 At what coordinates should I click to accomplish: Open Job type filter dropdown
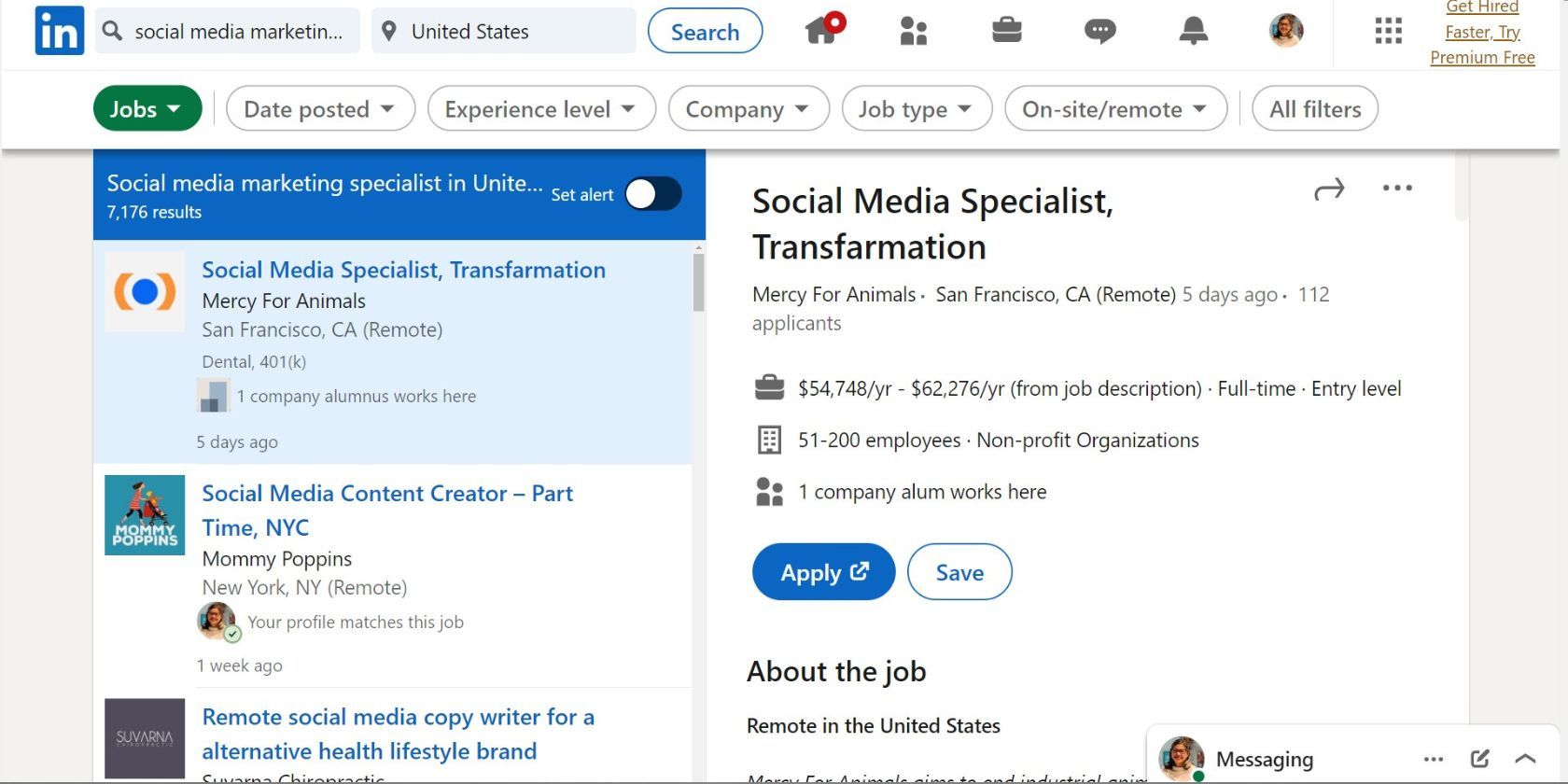pyautogui.click(x=917, y=108)
